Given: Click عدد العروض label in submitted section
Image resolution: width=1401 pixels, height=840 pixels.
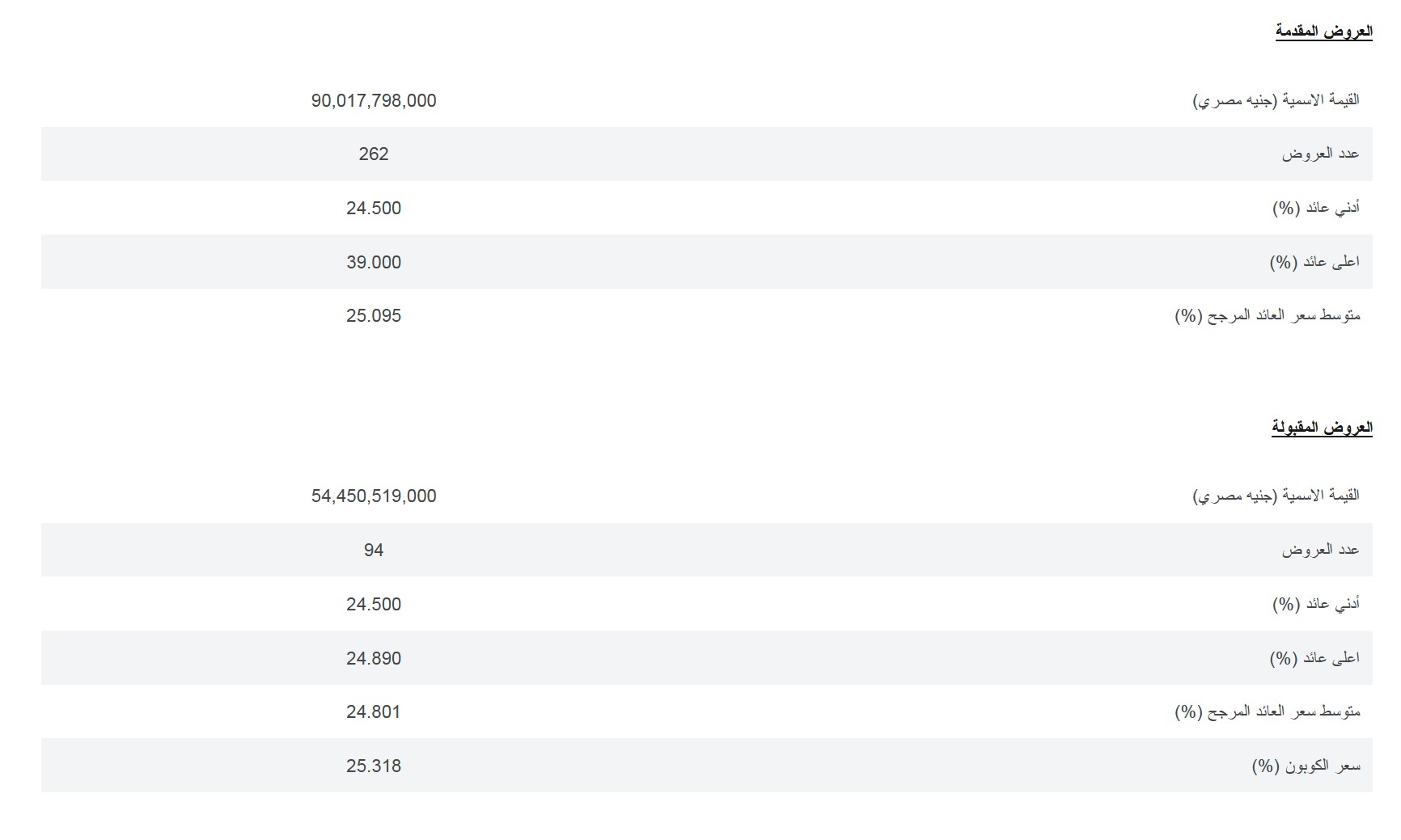Looking at the screenshot, I should pyautogui.click(x=1320, y=154).
